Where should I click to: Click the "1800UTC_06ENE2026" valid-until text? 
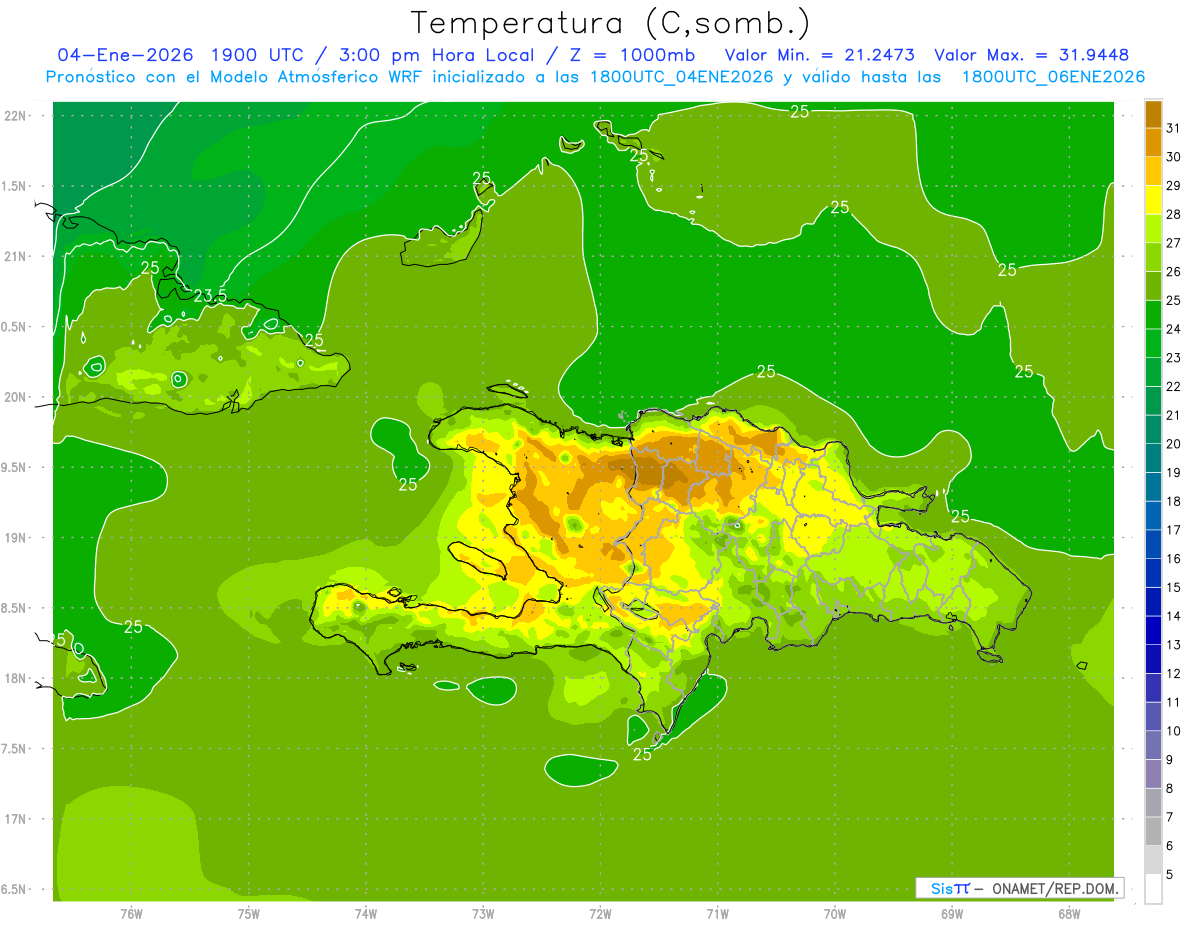point(1053,77)
